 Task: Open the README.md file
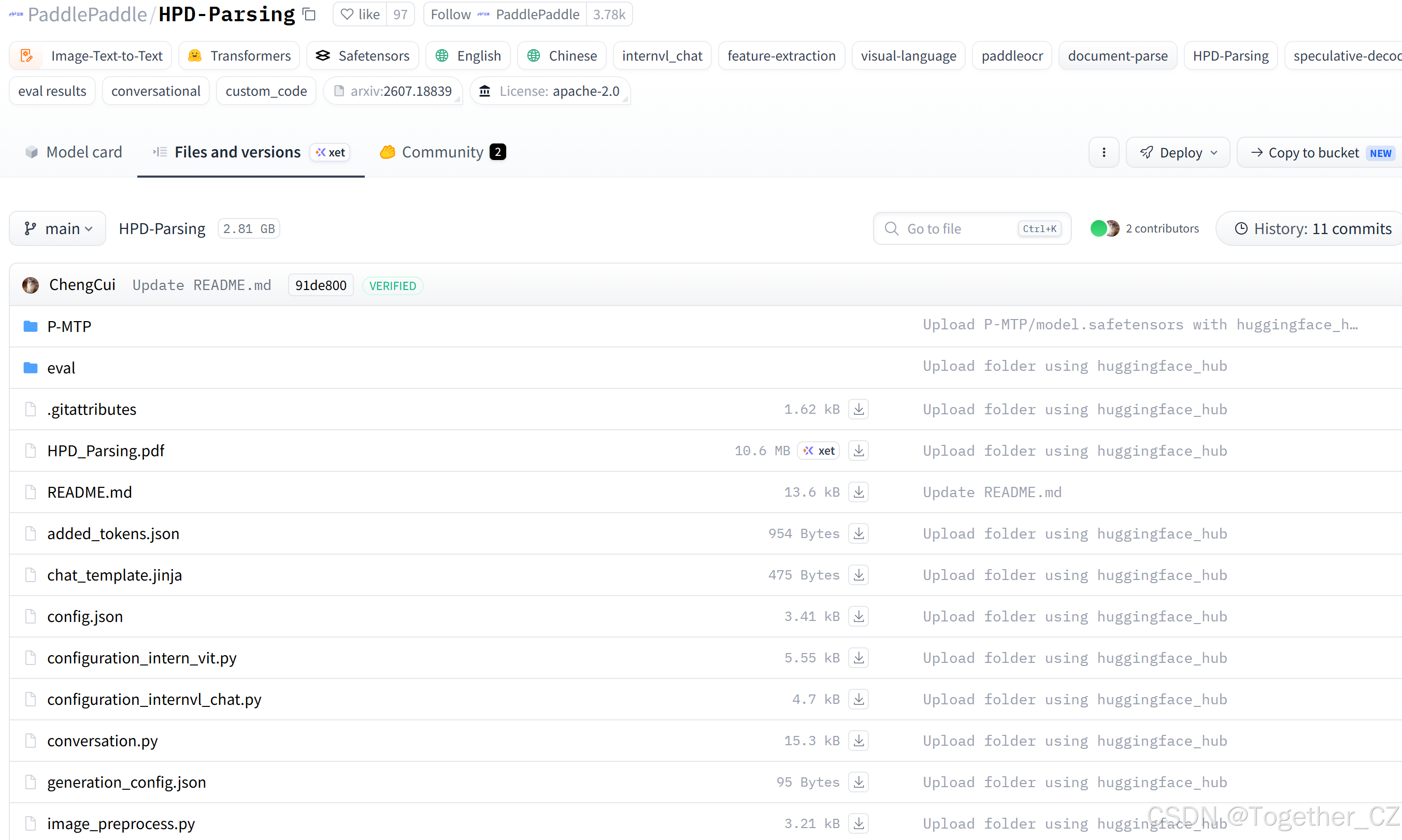pos(90,491)
